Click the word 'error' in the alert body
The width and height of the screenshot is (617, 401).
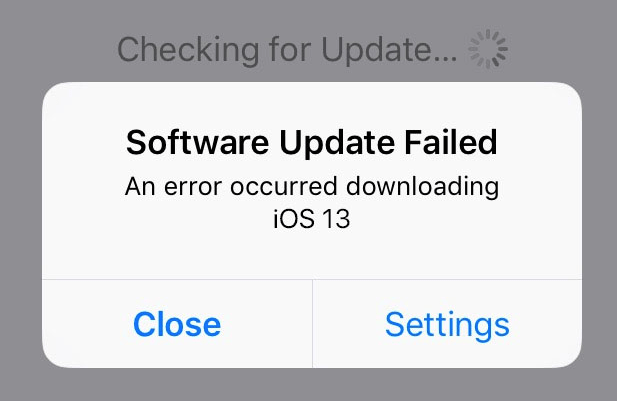click(x=193, y=187)
